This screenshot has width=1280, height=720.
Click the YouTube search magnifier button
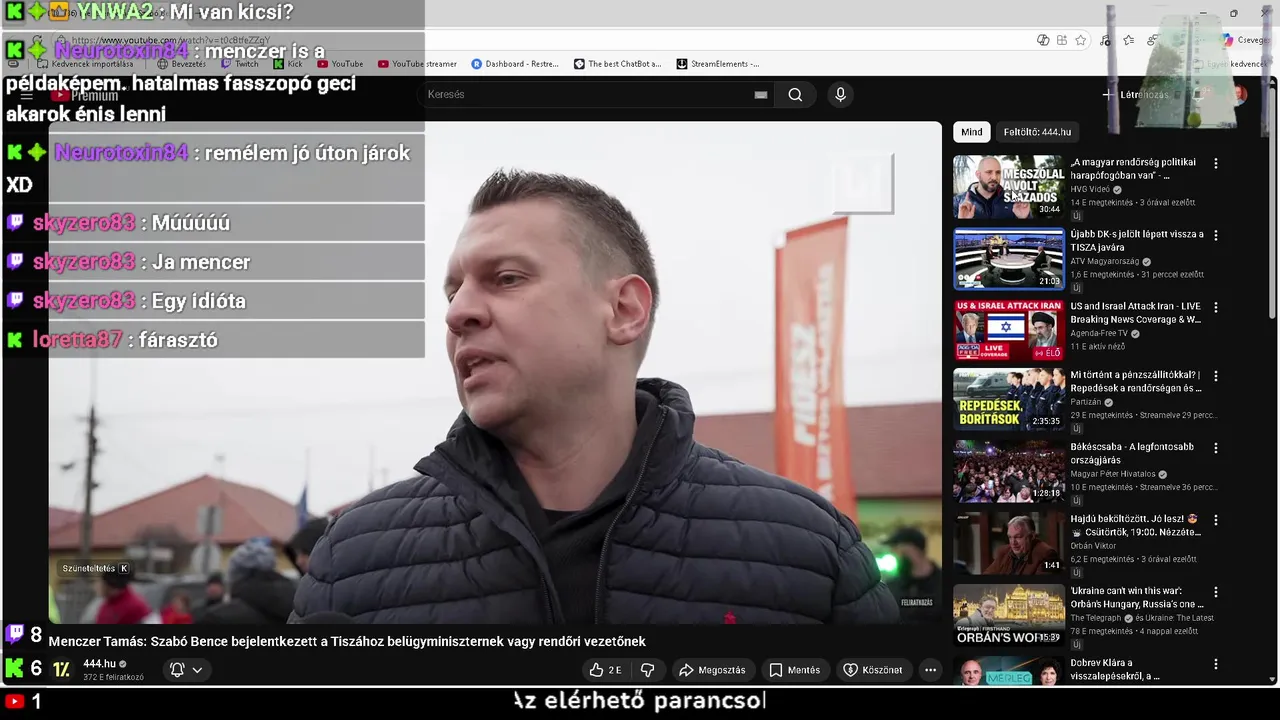[x=795, y=95]
